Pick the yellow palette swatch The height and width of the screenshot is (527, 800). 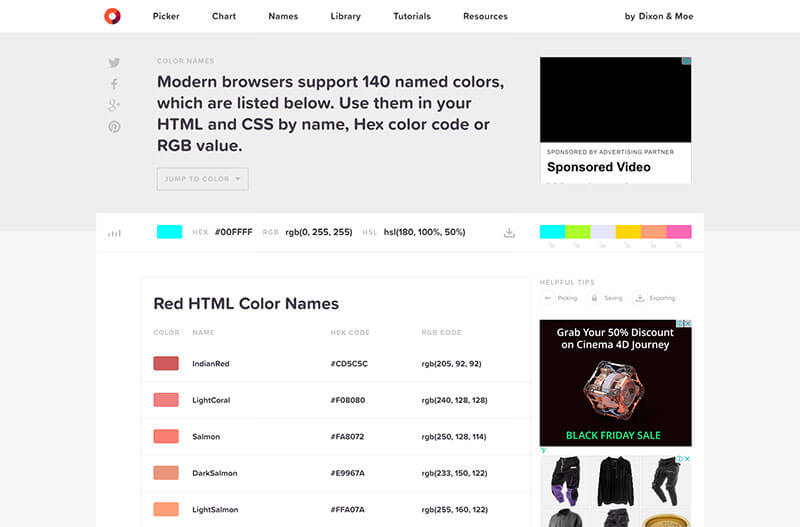(x=628, y=232)
